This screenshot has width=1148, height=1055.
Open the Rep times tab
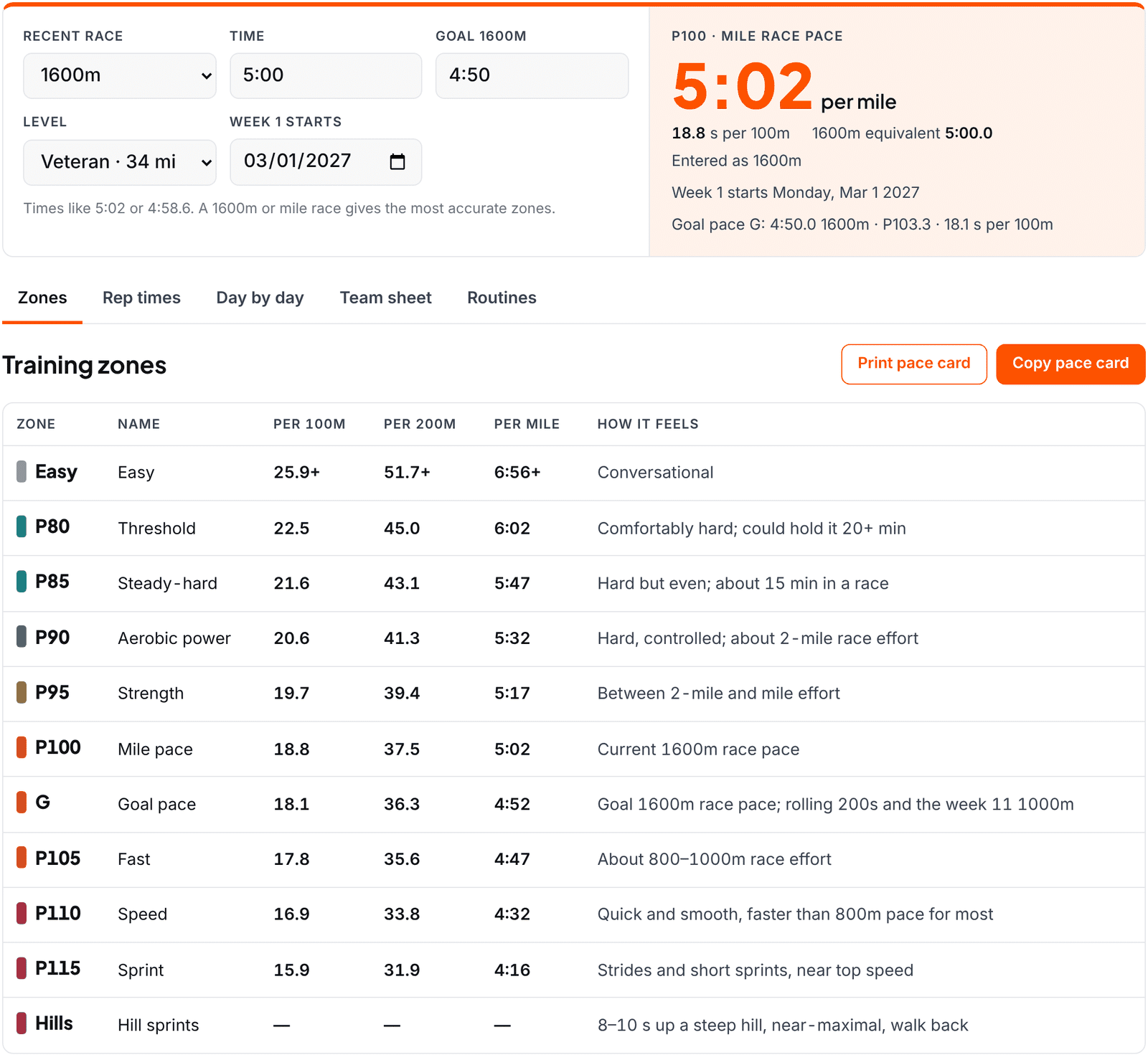141,298
